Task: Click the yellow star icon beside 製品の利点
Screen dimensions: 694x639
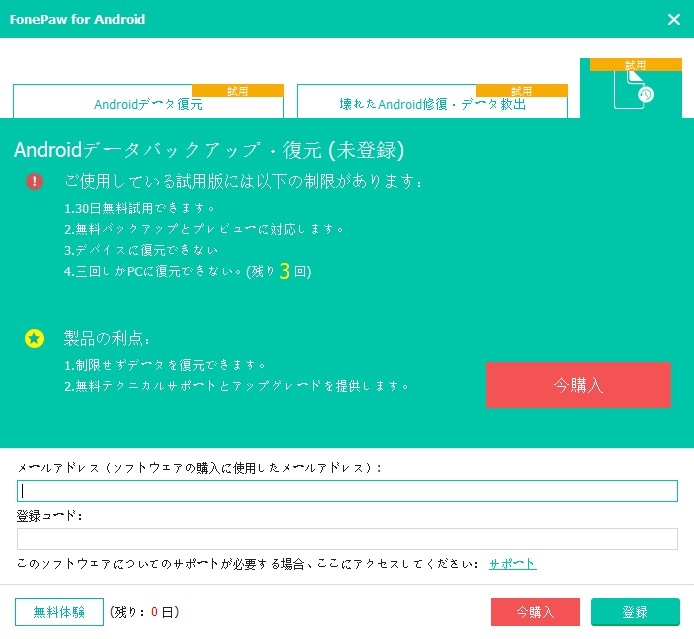Action: coord(35,339)
